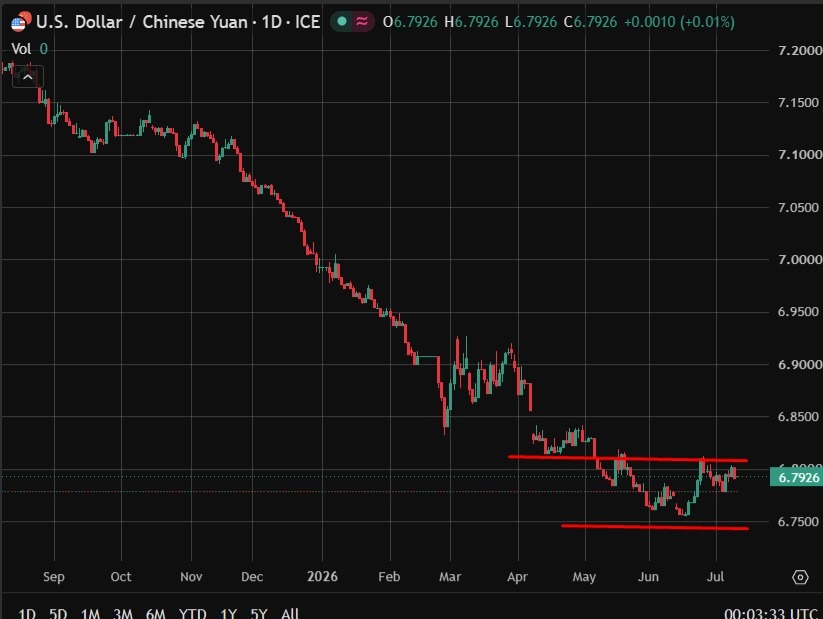This screenshot has height=619, width=823.
Task: Click the Mar date axis label
Action: point(450,576)
